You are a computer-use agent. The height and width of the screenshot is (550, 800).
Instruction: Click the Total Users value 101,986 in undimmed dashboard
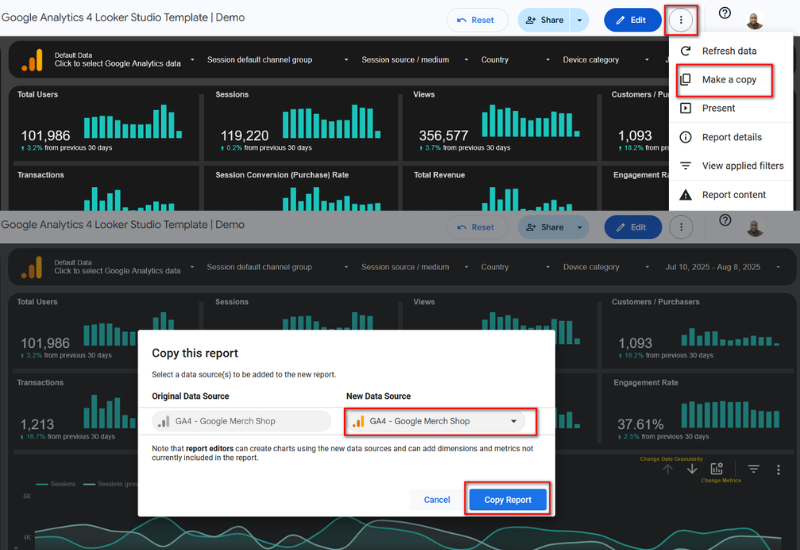click(x=45, y=136)
